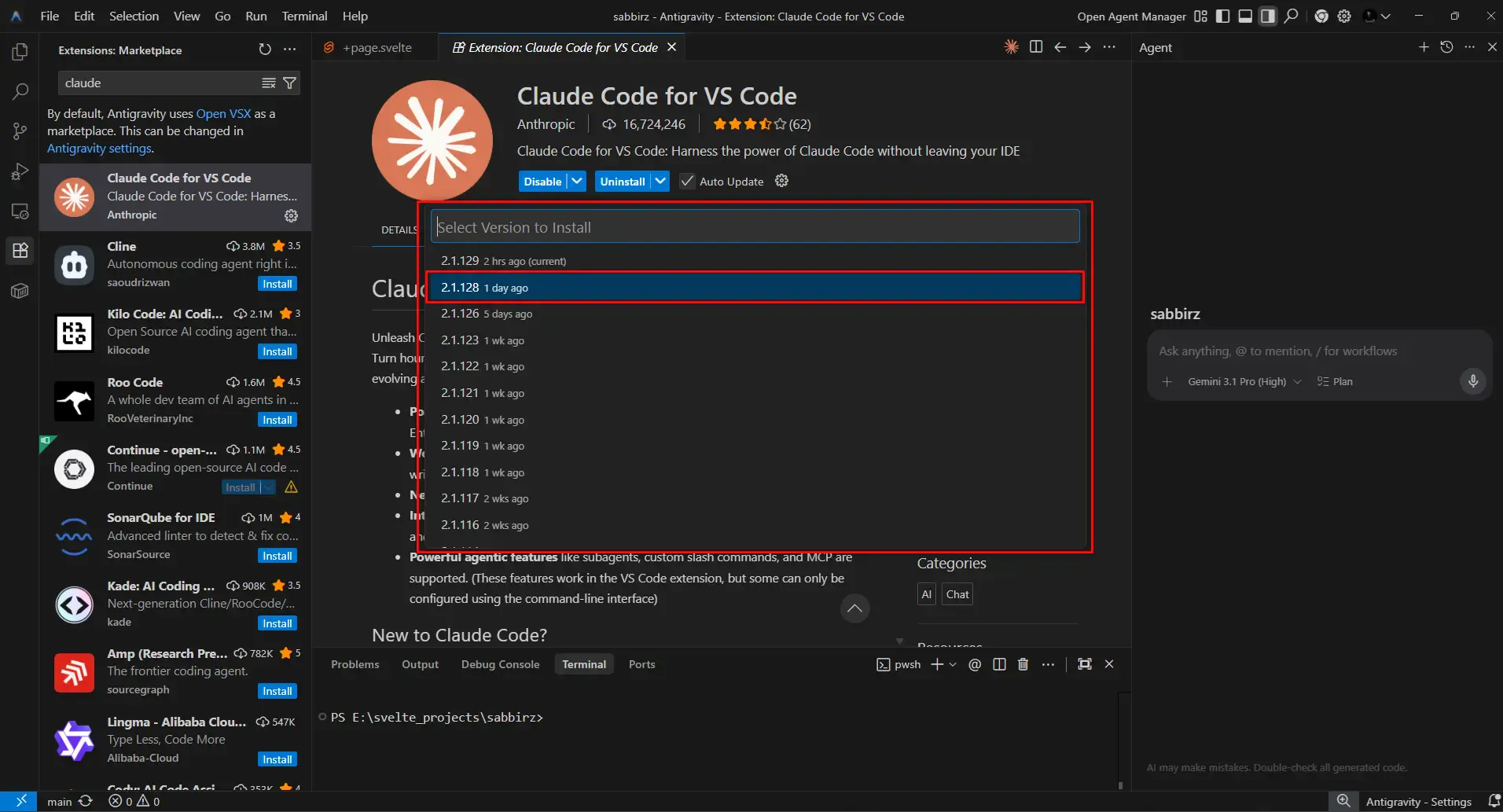1503x812 pixels.
Task: Select version 2.1.128 from list
Action: [755, 288]
